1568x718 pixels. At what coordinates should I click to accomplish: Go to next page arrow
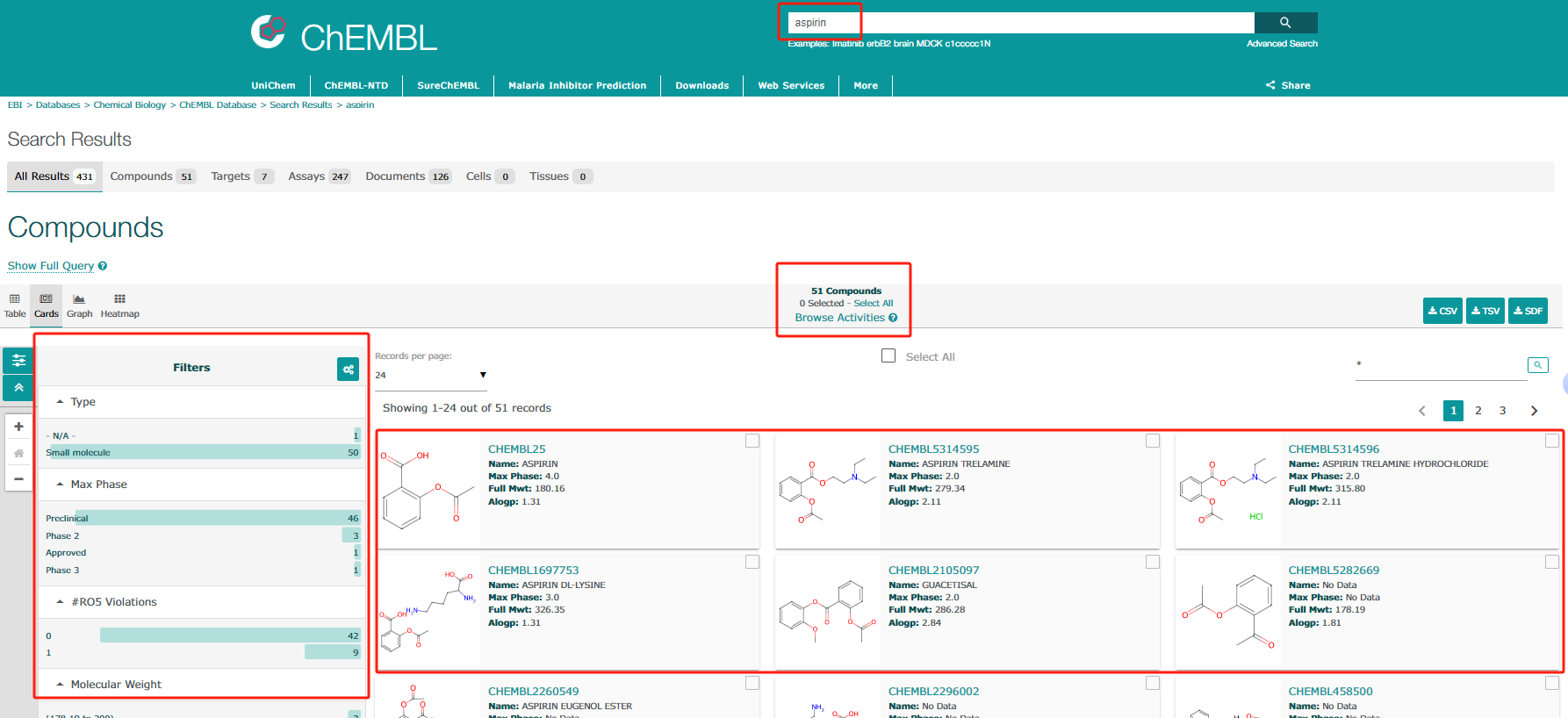point(1534,411)
